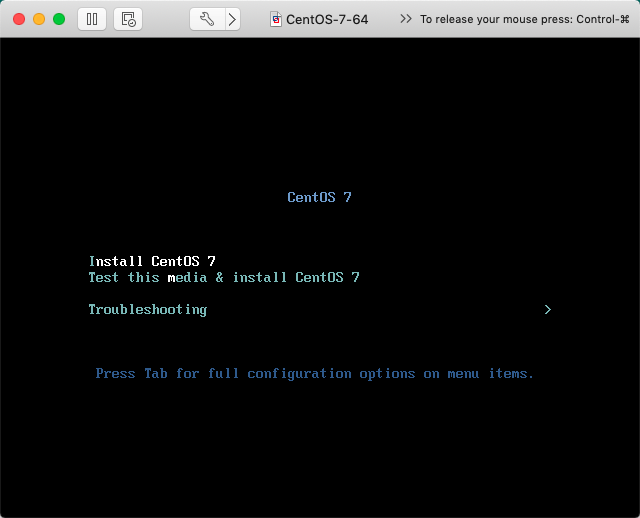Close the VM window with red button
640x518 pixels.
(x=19, y=19)
